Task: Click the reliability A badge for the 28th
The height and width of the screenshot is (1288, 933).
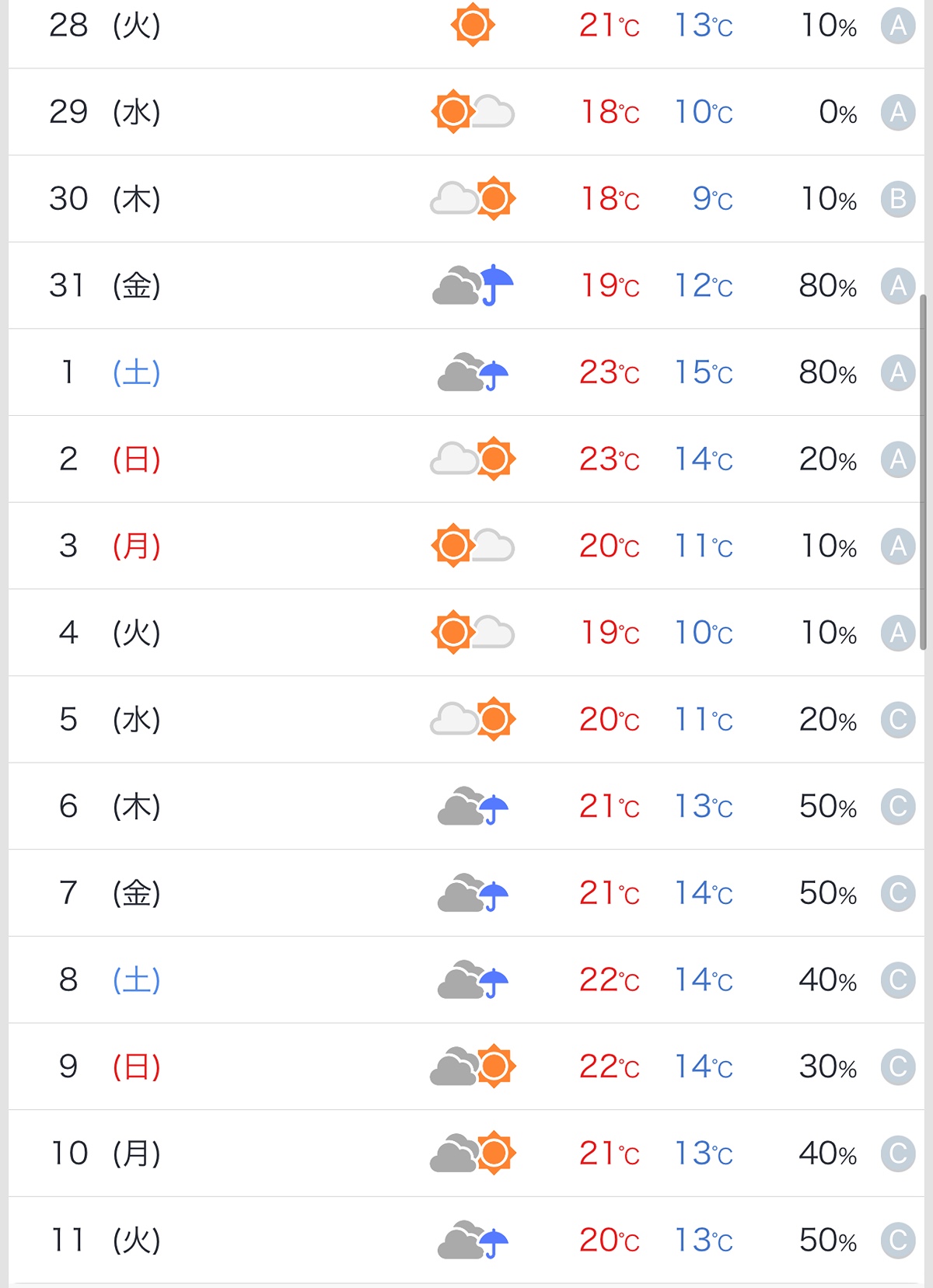Action: tap(897, 26)
